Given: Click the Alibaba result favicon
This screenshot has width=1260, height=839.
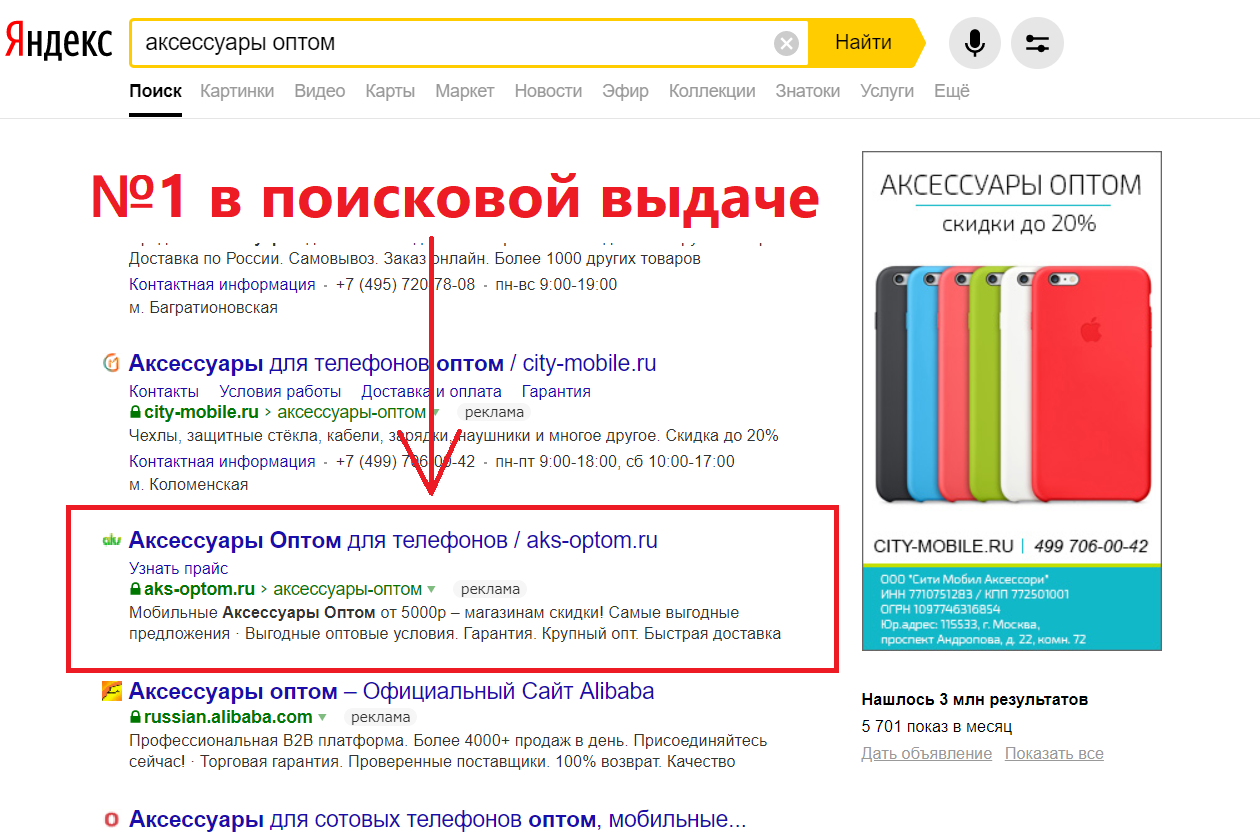Looking at the screenshot, I should click(112, 692).
